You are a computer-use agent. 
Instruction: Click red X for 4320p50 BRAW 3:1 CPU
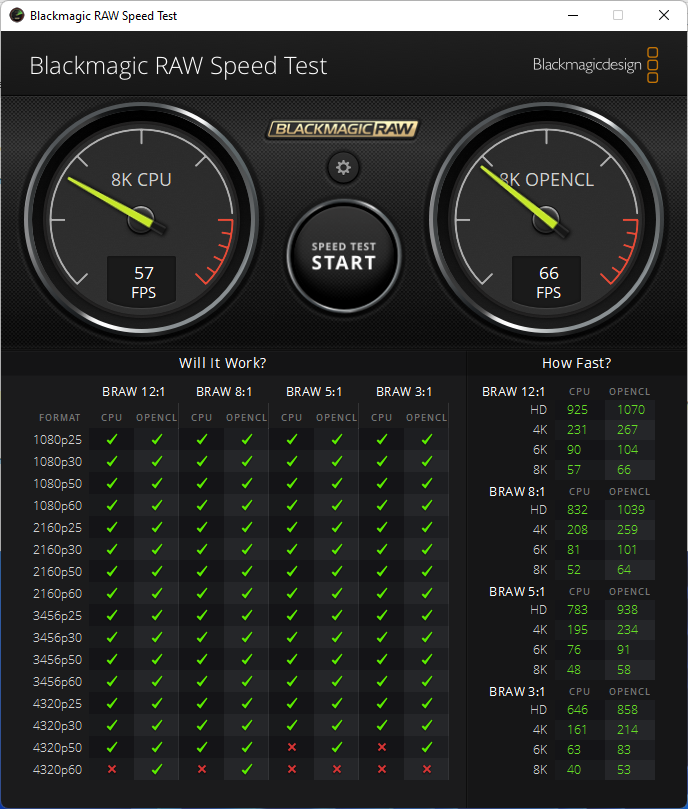point(382,747)
